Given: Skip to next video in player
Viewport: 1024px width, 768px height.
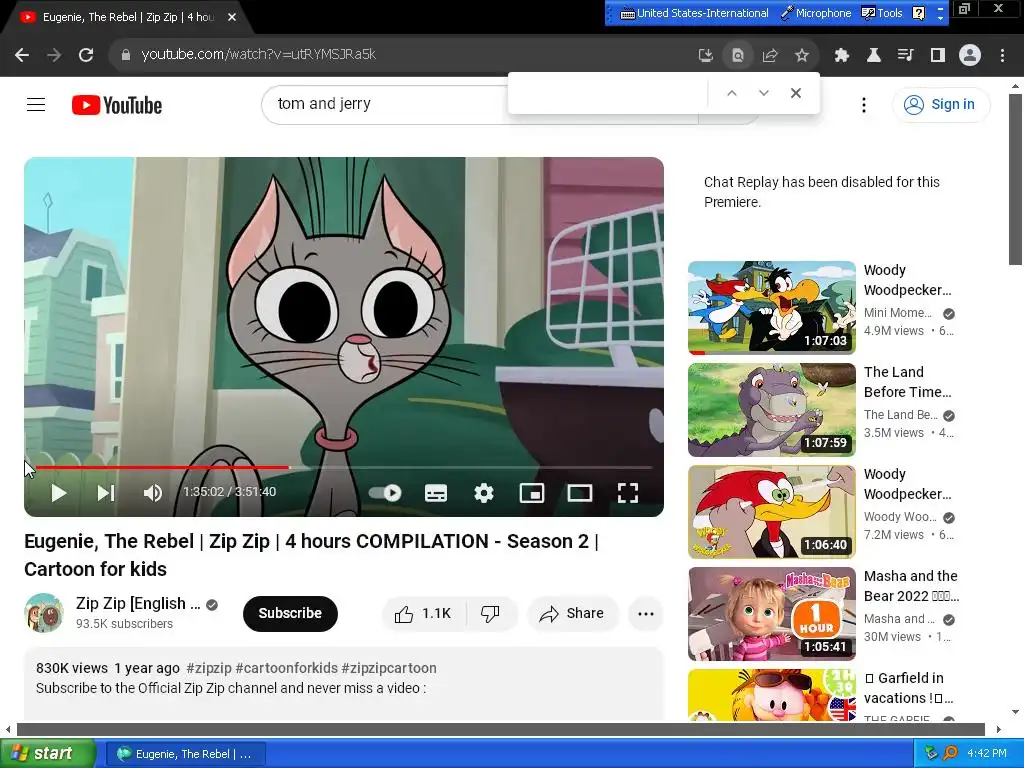Looking at the screenshot, I should (x=106, y=493).
